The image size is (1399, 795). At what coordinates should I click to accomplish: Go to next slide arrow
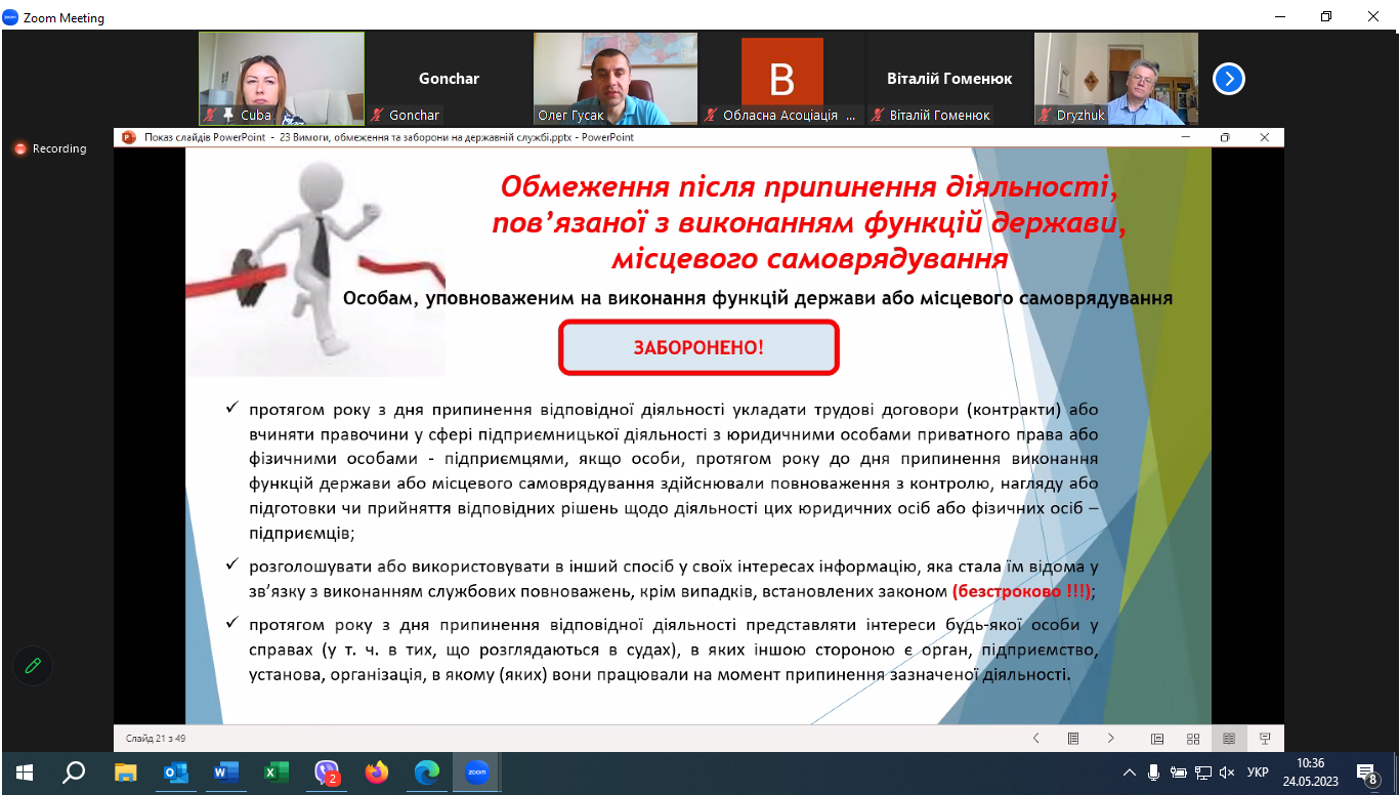tap(1111, 739)
